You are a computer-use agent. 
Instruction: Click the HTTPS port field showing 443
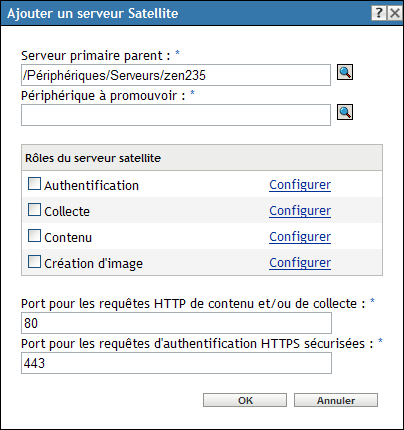click(176, 363)
